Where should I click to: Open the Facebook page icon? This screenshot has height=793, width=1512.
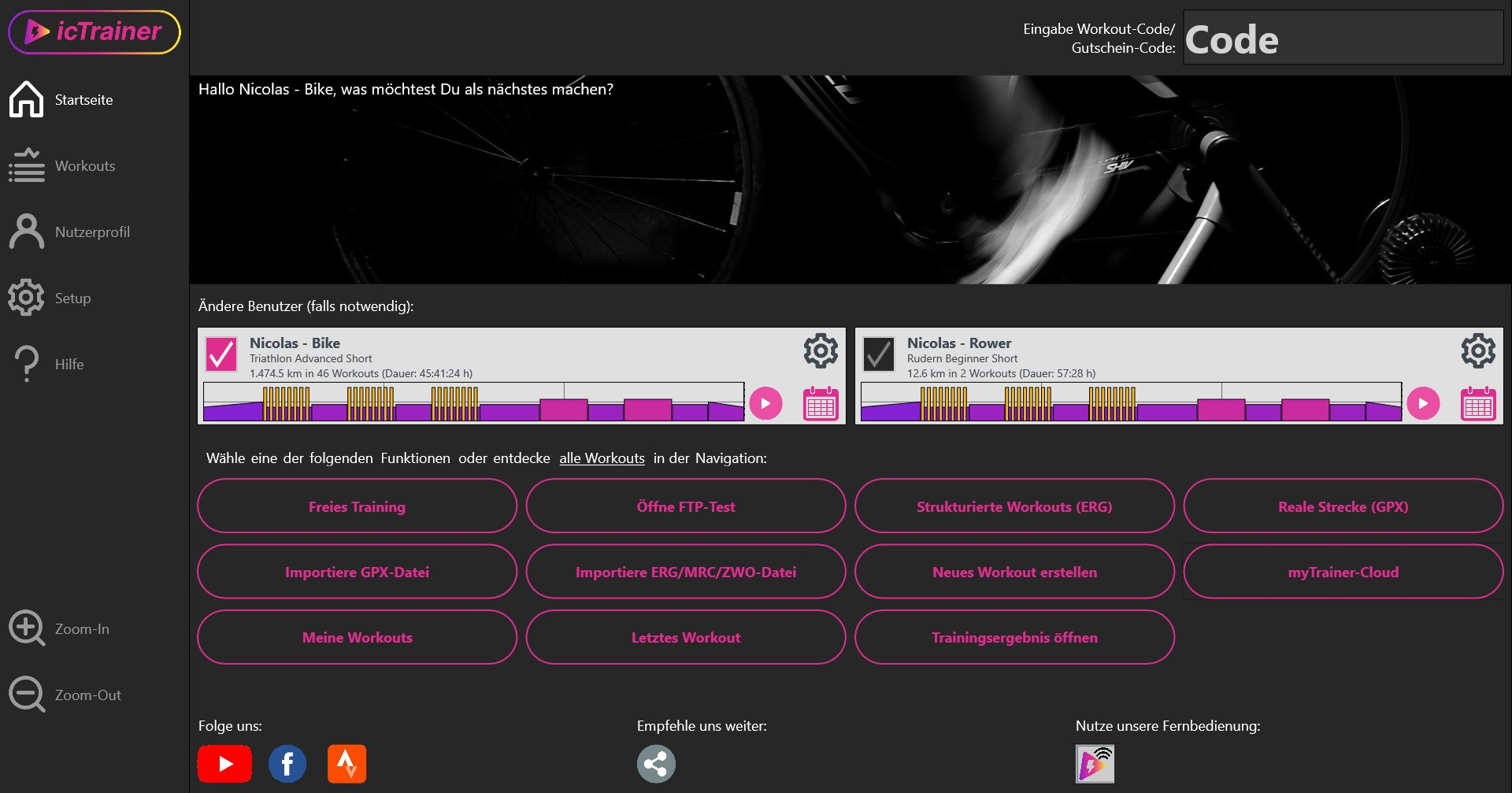[x=287, y=764]
